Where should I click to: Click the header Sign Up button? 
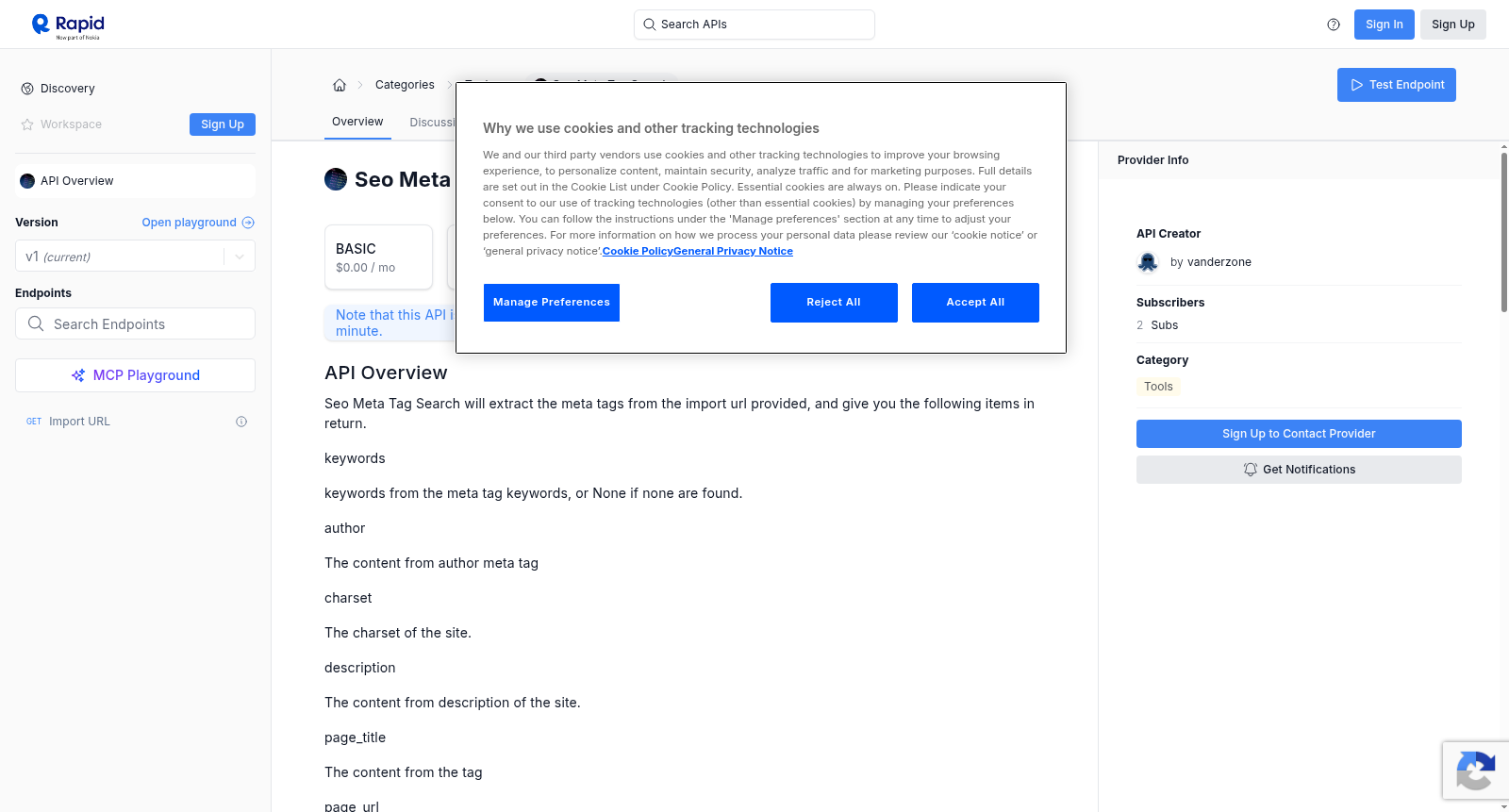(1453, 25)
